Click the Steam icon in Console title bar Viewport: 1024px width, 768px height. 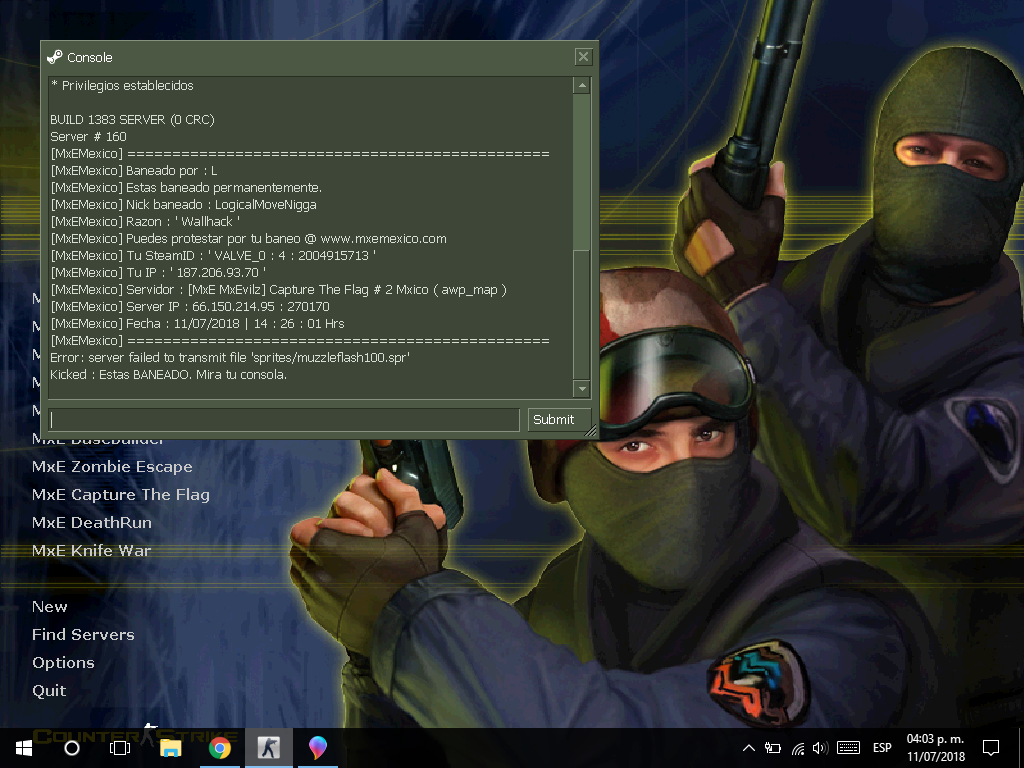(x=55, y=57)
